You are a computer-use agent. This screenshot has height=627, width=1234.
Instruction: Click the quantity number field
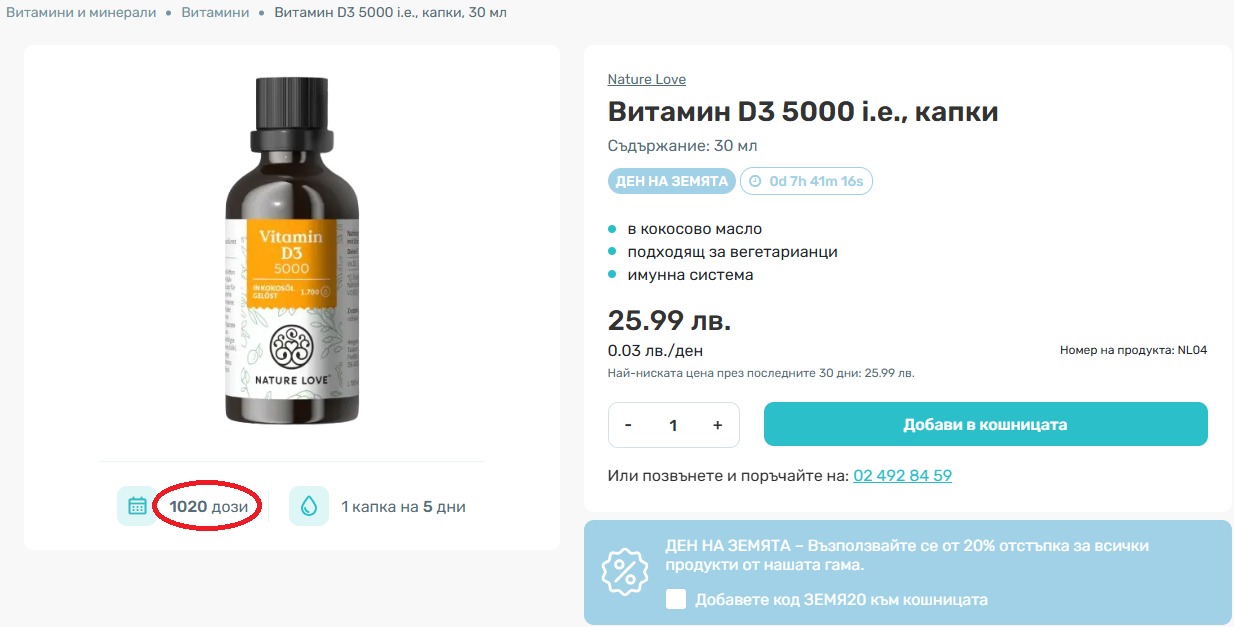673,425
